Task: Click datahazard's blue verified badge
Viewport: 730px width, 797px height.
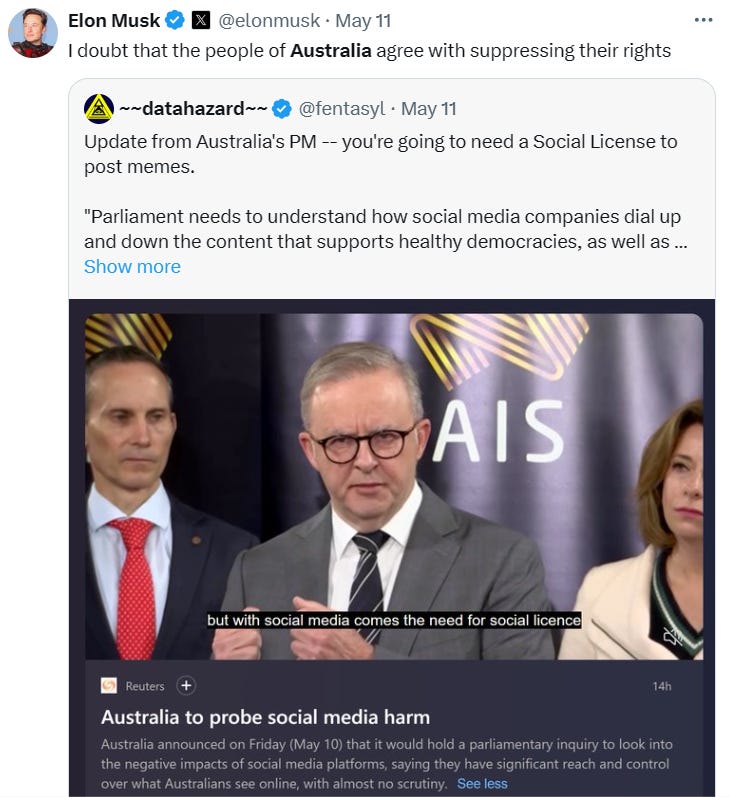Action: [282, 109]
